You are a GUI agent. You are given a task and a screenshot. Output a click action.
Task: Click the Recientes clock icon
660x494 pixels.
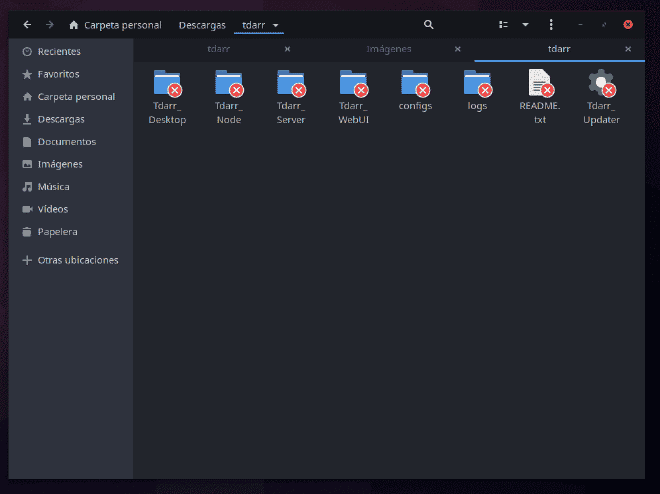27,51
